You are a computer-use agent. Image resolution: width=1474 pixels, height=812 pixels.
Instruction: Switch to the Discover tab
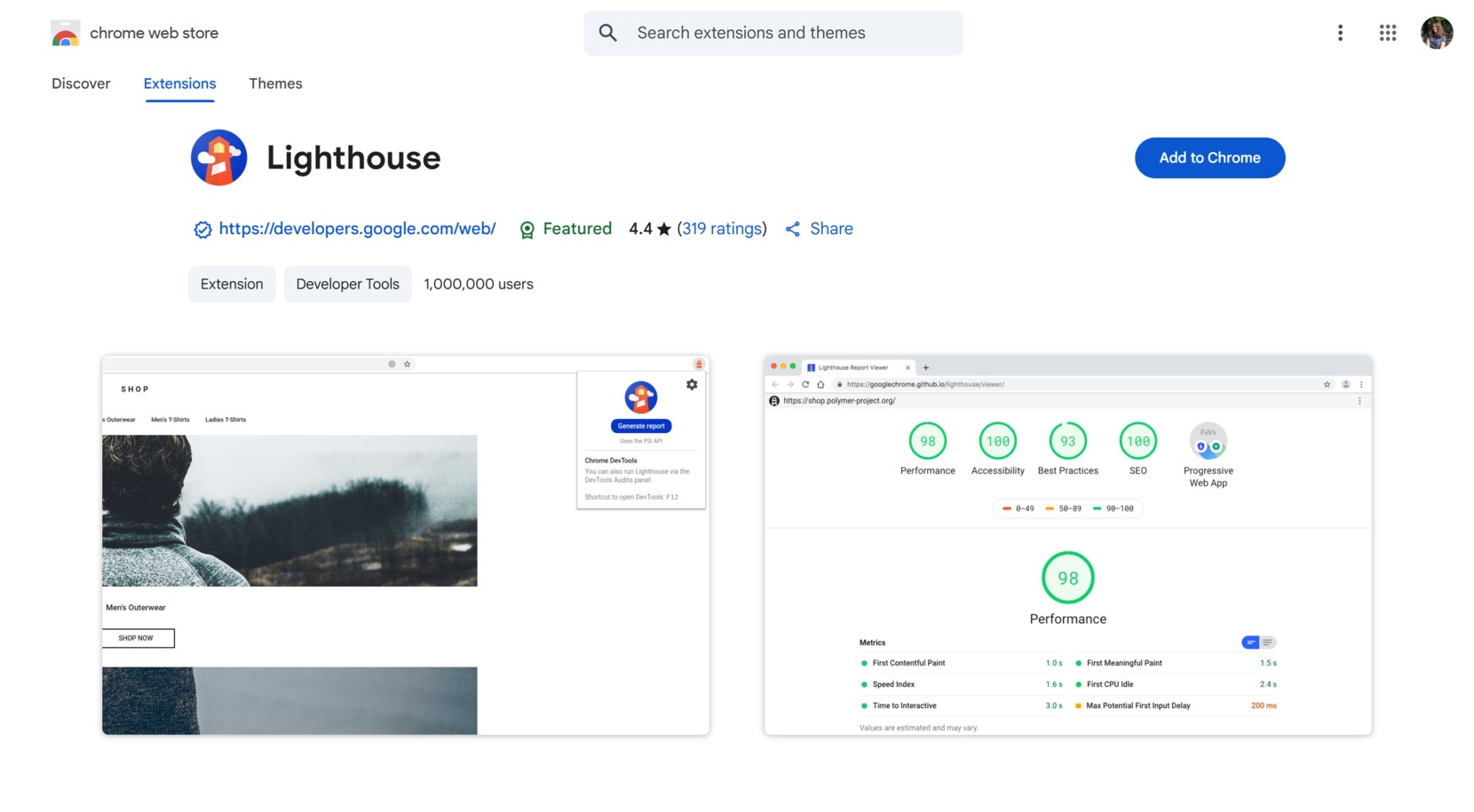tap(81, 83)
